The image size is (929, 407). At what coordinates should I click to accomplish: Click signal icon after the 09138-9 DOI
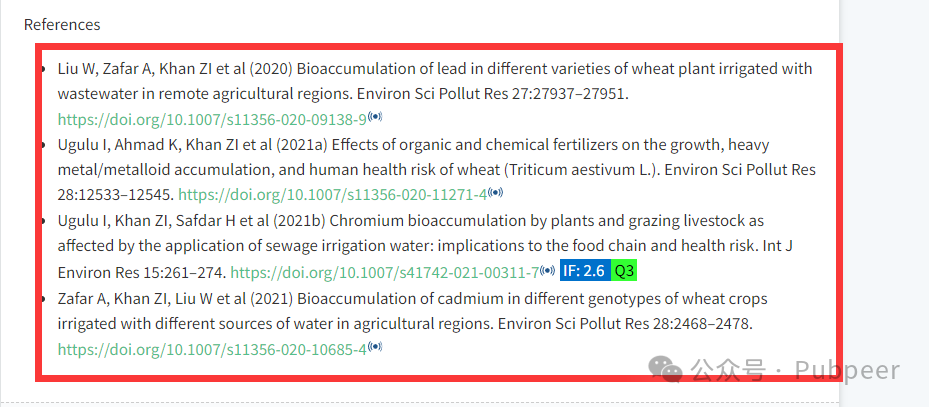pyautogui.click(x=375, y=117)
